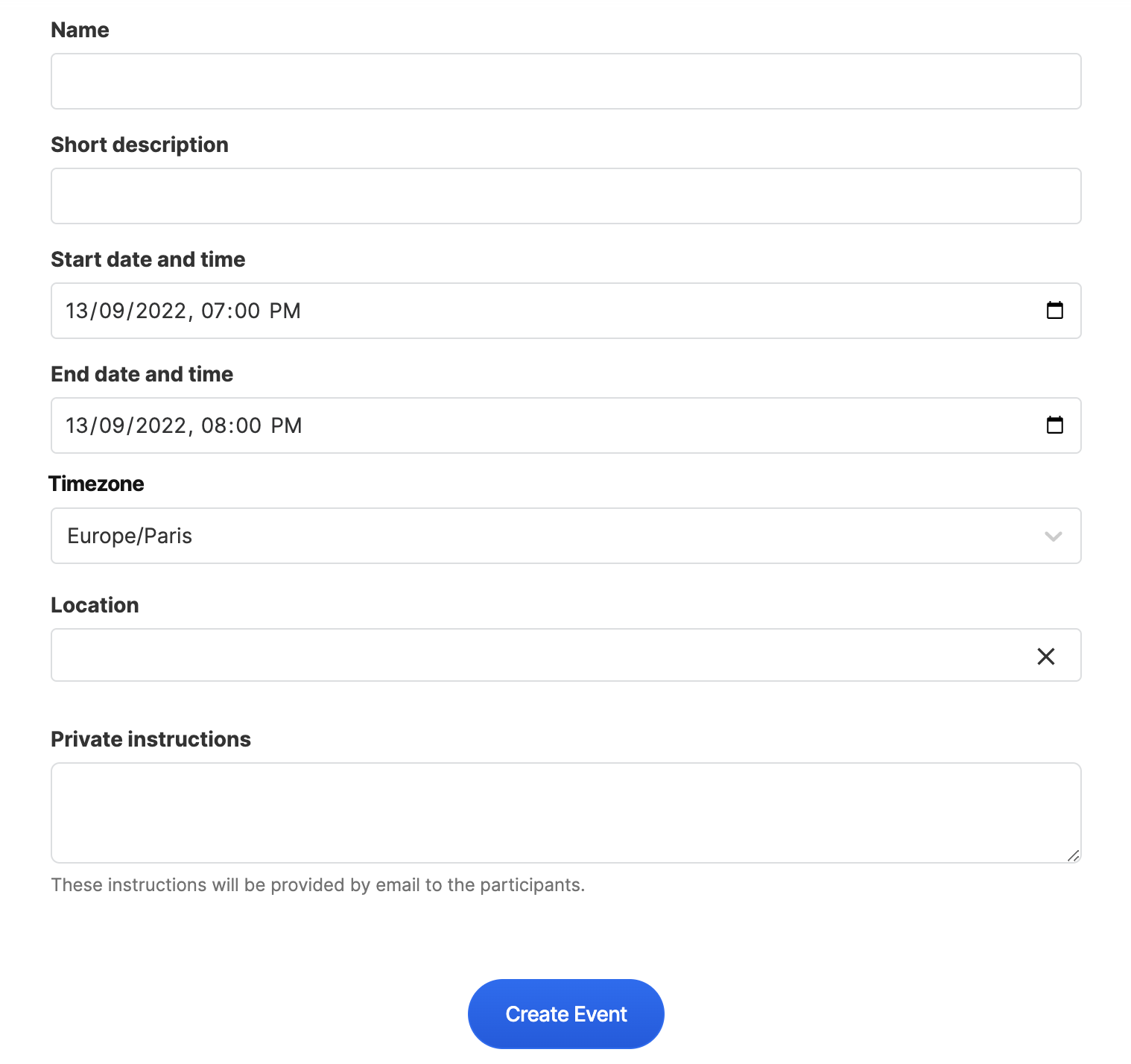The height and width of the screenshot is (1064, 1131).
Task: Select PM in the start time
Action: pos(285,311)
